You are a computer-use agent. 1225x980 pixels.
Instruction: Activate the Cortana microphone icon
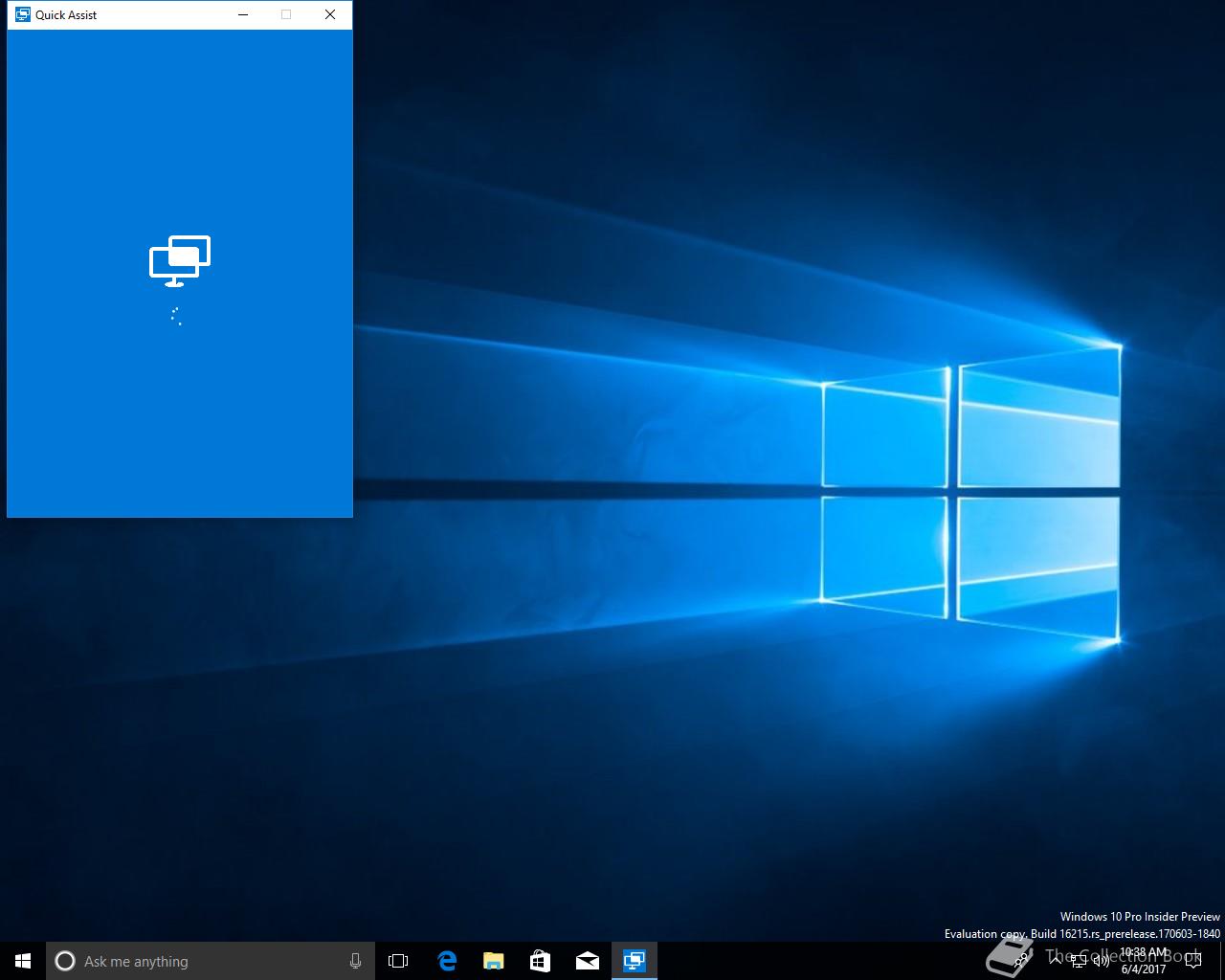pos(355,961)
